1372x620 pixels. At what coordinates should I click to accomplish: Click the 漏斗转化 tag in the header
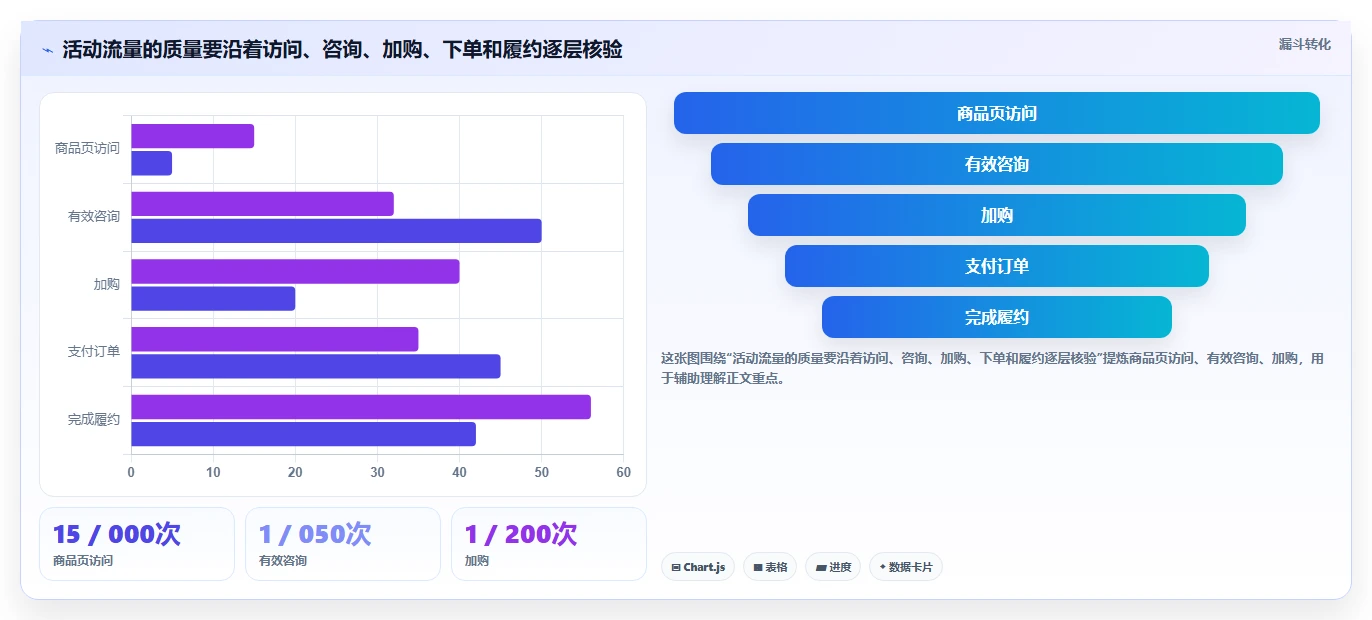(x=1304, y=44)
